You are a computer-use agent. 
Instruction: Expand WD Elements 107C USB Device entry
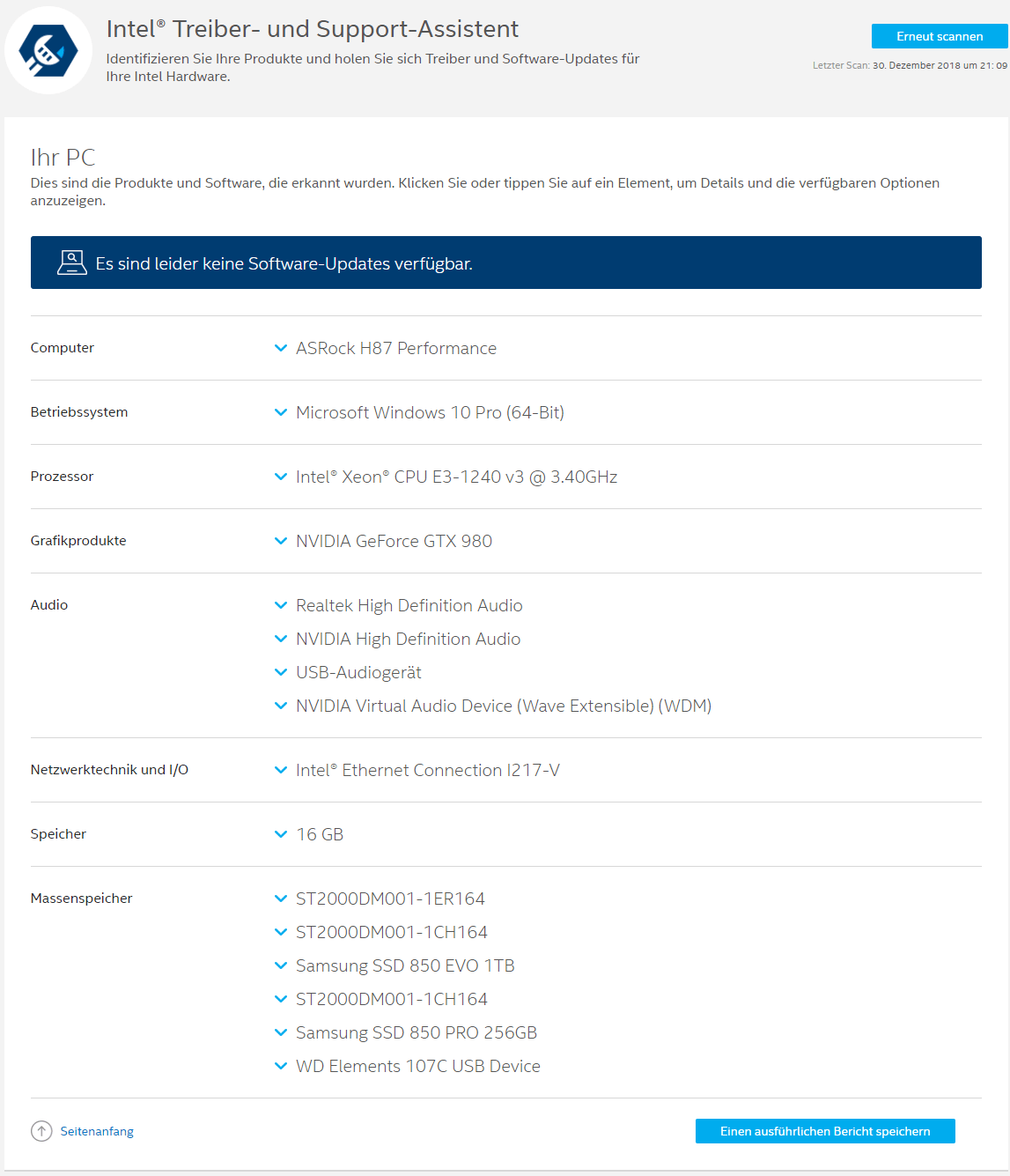(407, 1066)
